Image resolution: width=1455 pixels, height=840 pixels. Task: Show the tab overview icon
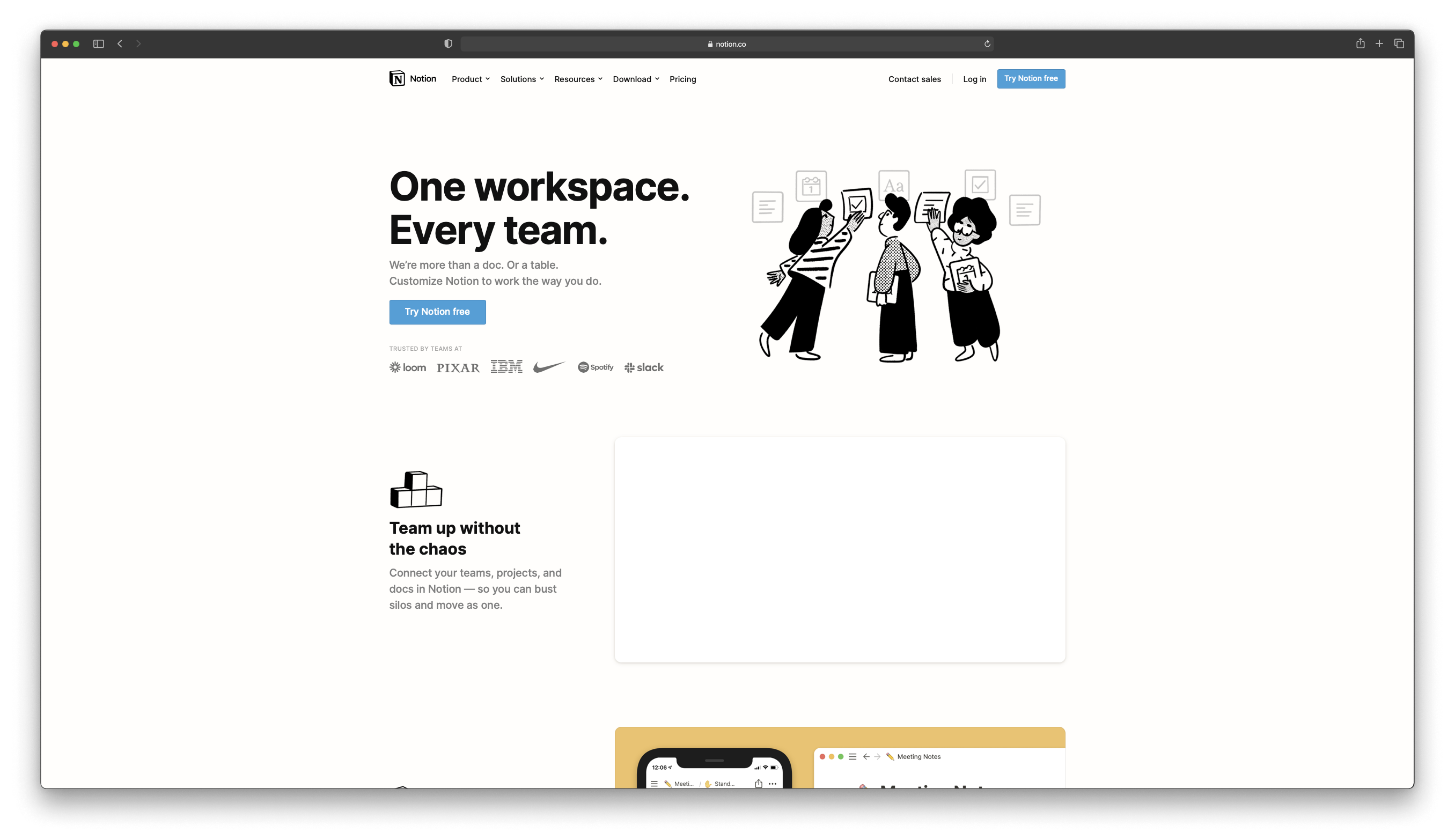coord(1399,44)
